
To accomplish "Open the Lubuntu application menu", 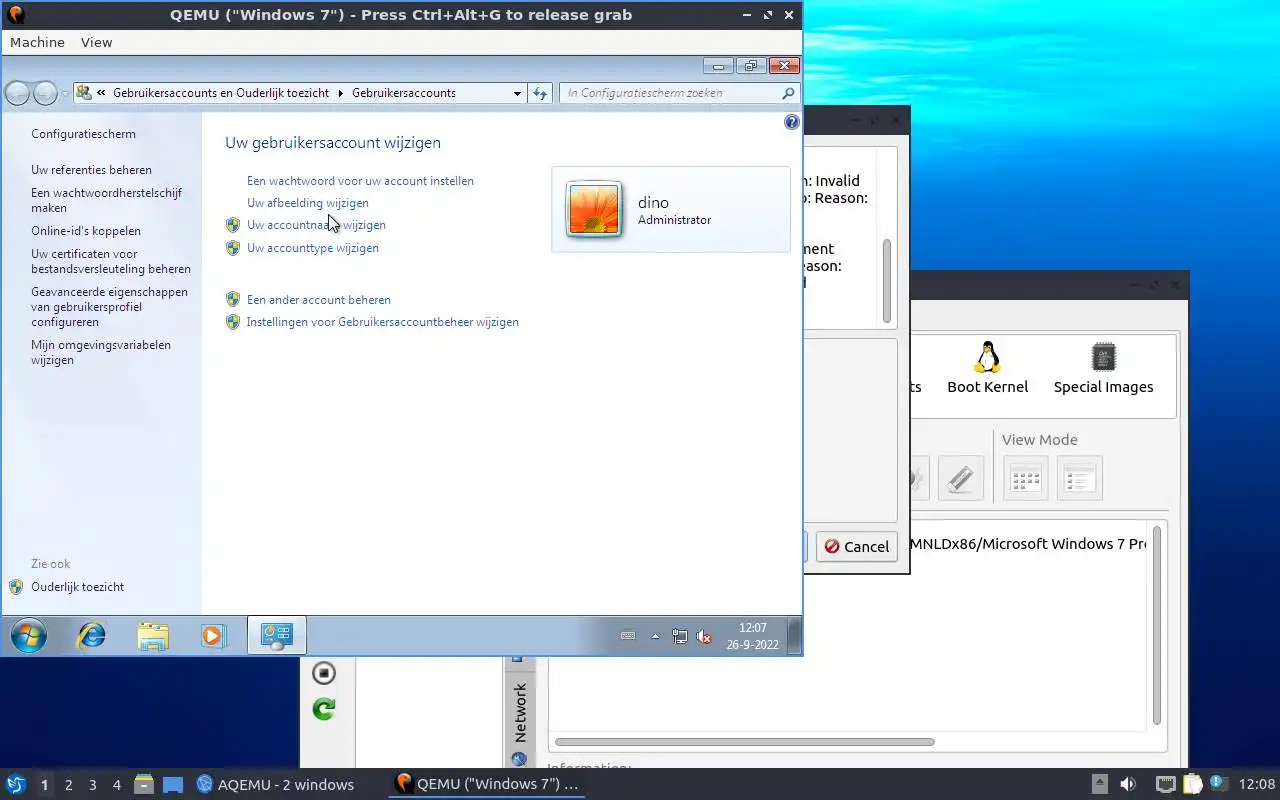I will 15,785.
